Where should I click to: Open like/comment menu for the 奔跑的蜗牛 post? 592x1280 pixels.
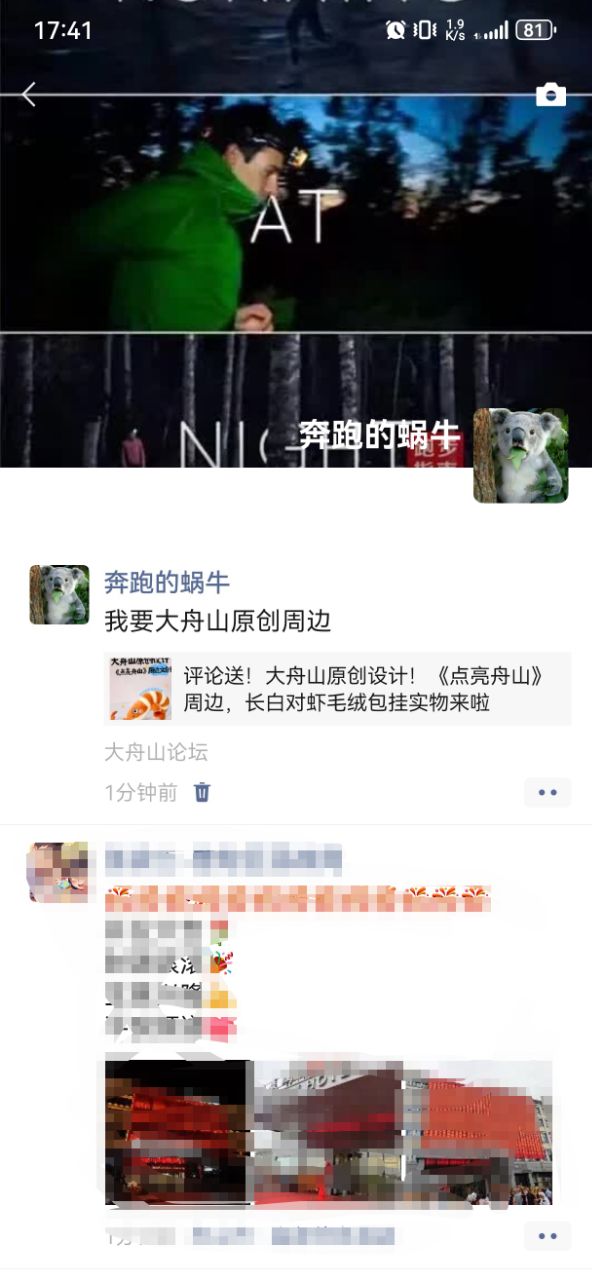(x=547, y=792)
